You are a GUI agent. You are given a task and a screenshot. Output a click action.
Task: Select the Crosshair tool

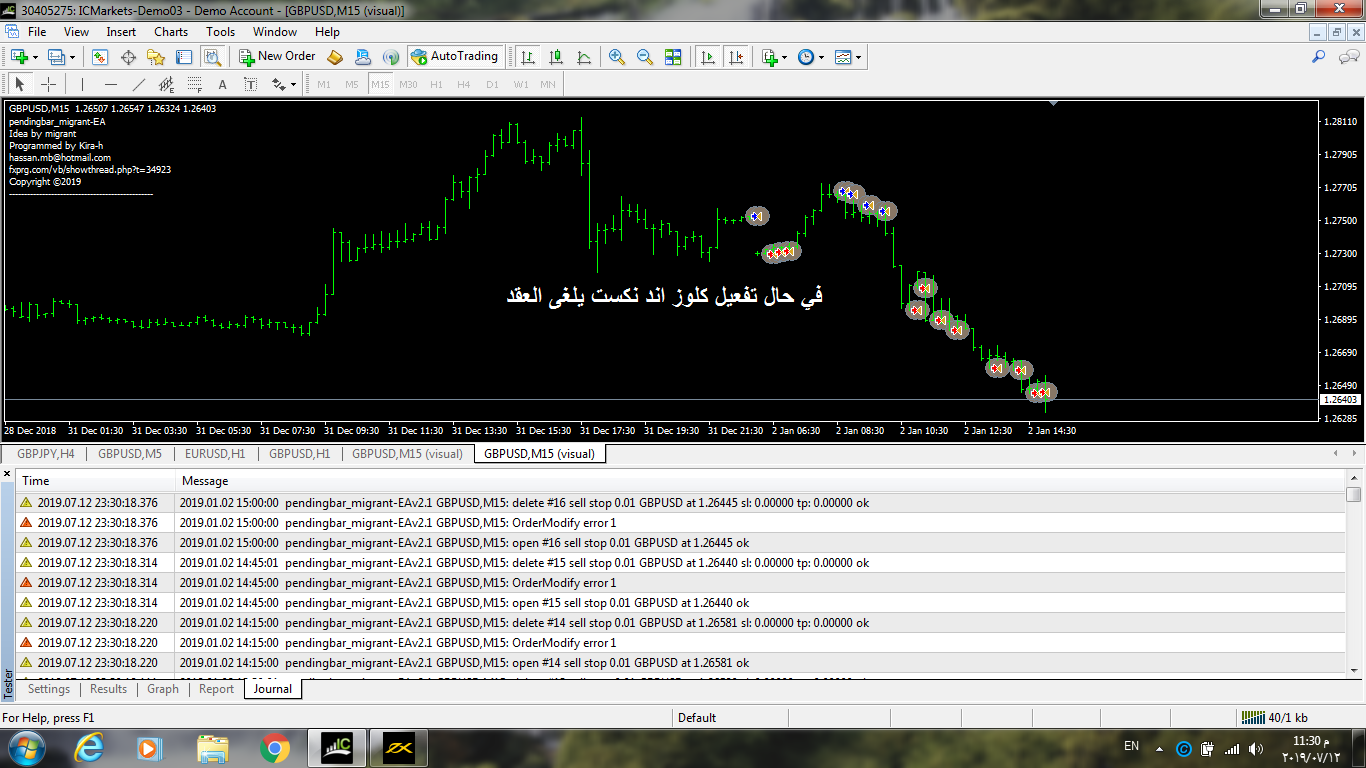47,85
